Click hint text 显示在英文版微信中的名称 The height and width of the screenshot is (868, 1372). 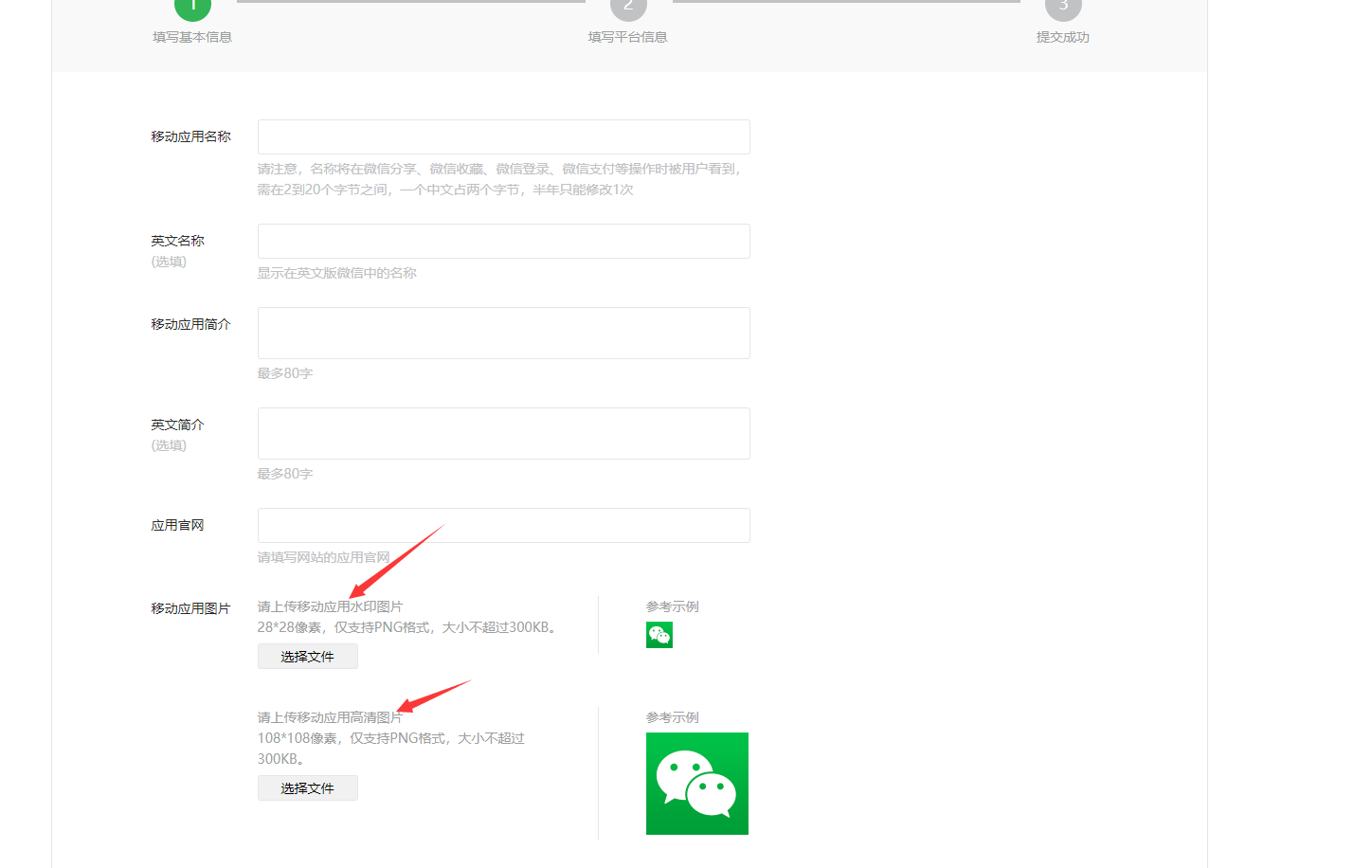point(337,273)
